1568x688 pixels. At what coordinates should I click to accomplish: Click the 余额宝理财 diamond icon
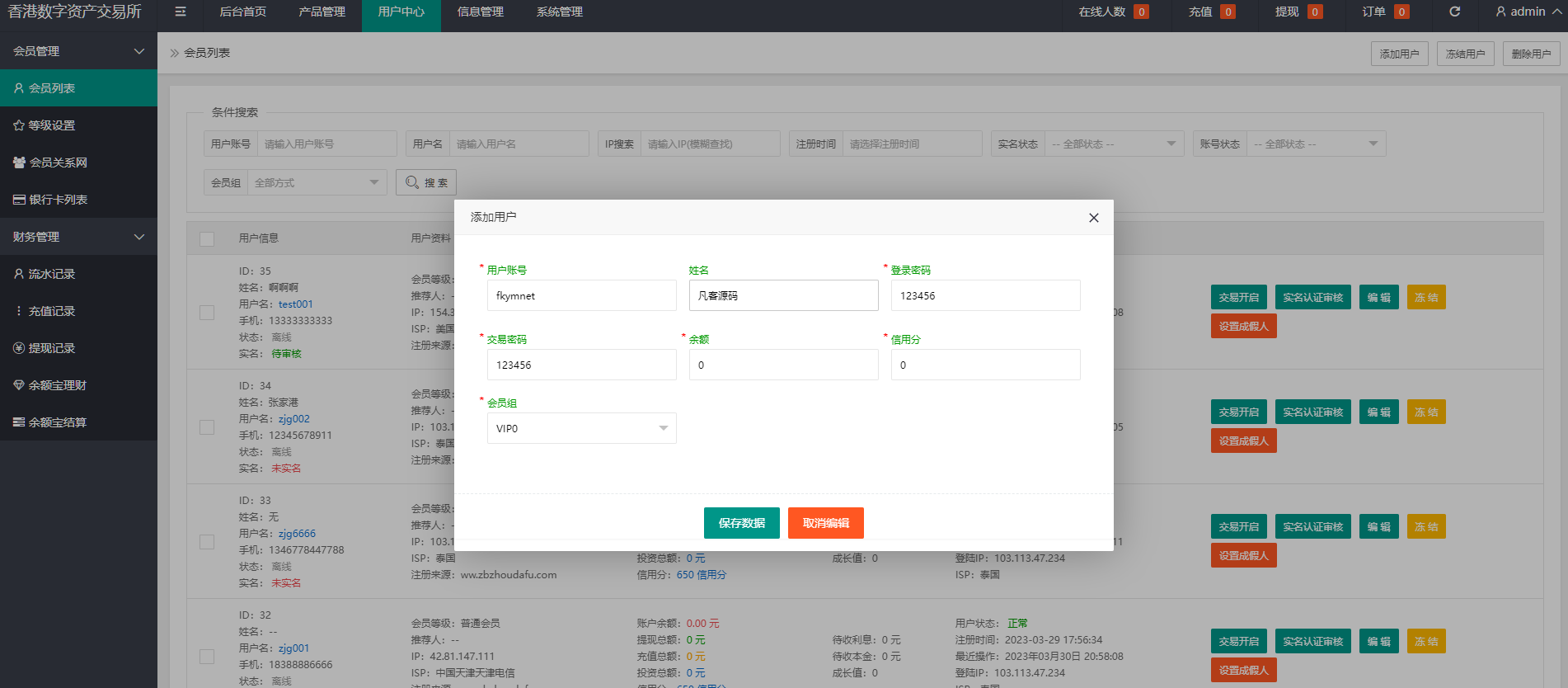(19, 385)
